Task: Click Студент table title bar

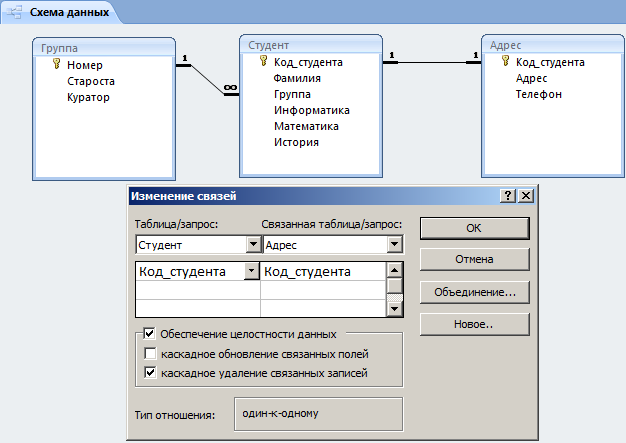Action: click(x=311, y=45)
